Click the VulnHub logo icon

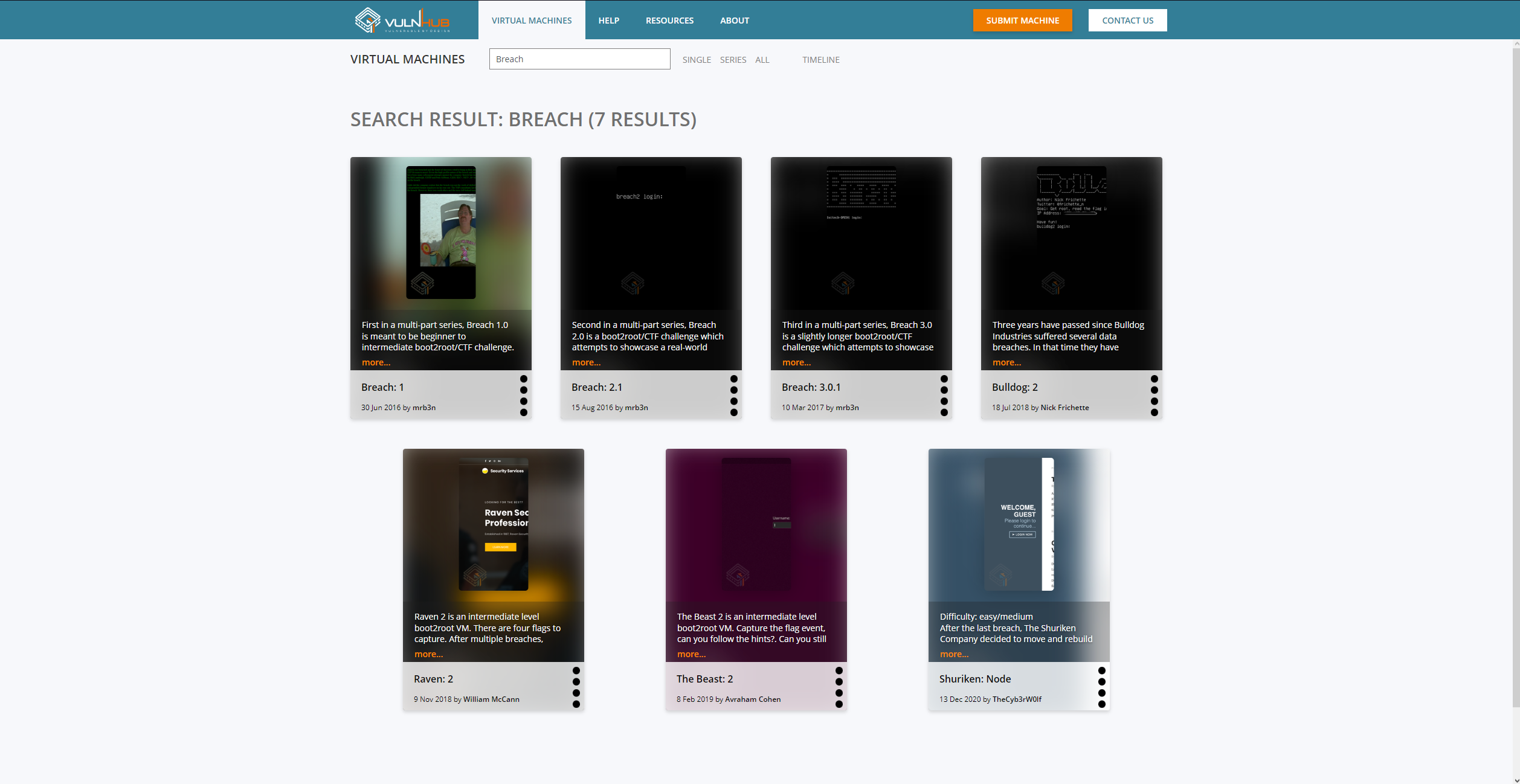coord(368,20)
